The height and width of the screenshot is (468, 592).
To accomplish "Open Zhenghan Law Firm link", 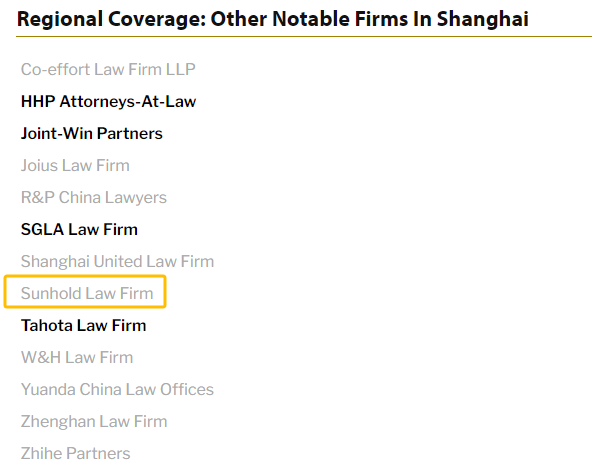I will pyautogui.click(x=94, y=422).
